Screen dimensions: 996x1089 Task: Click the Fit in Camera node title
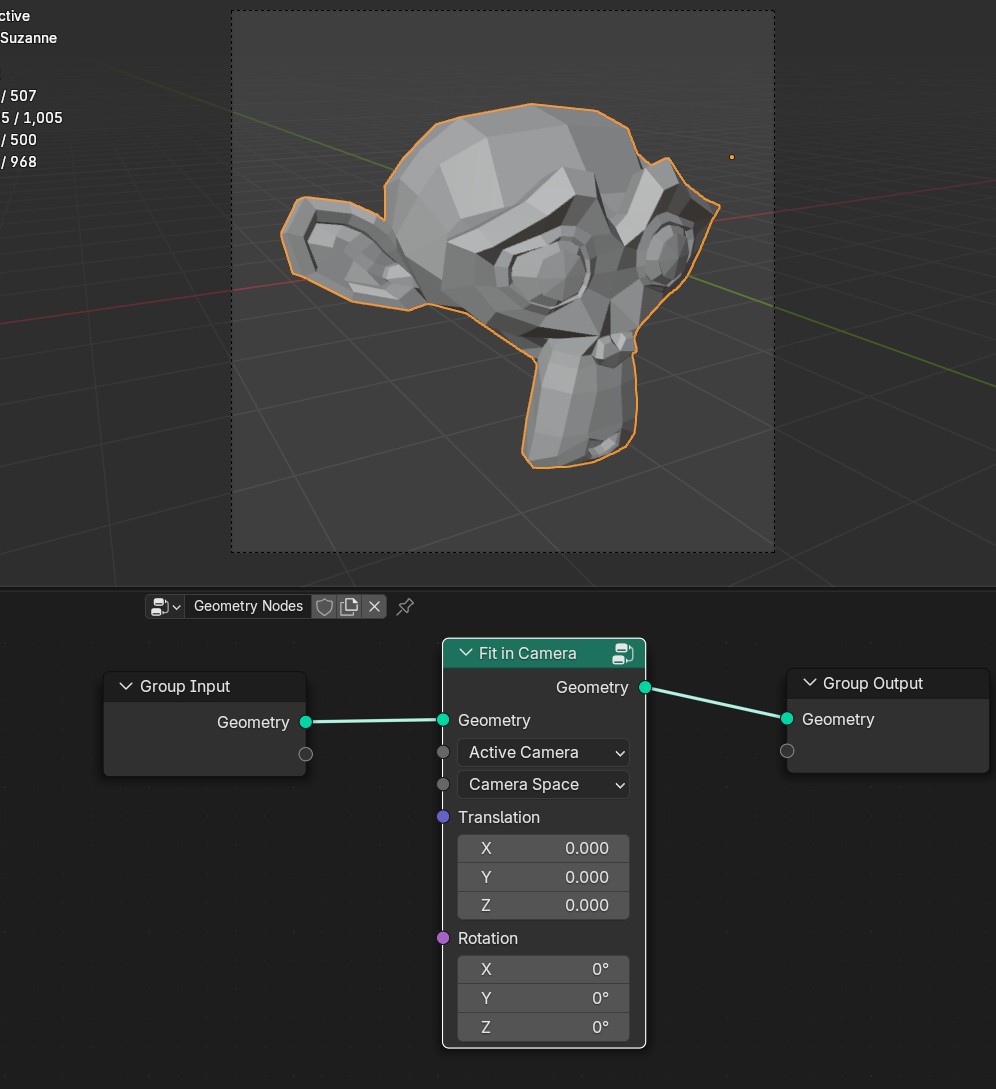tap(527, 654)
